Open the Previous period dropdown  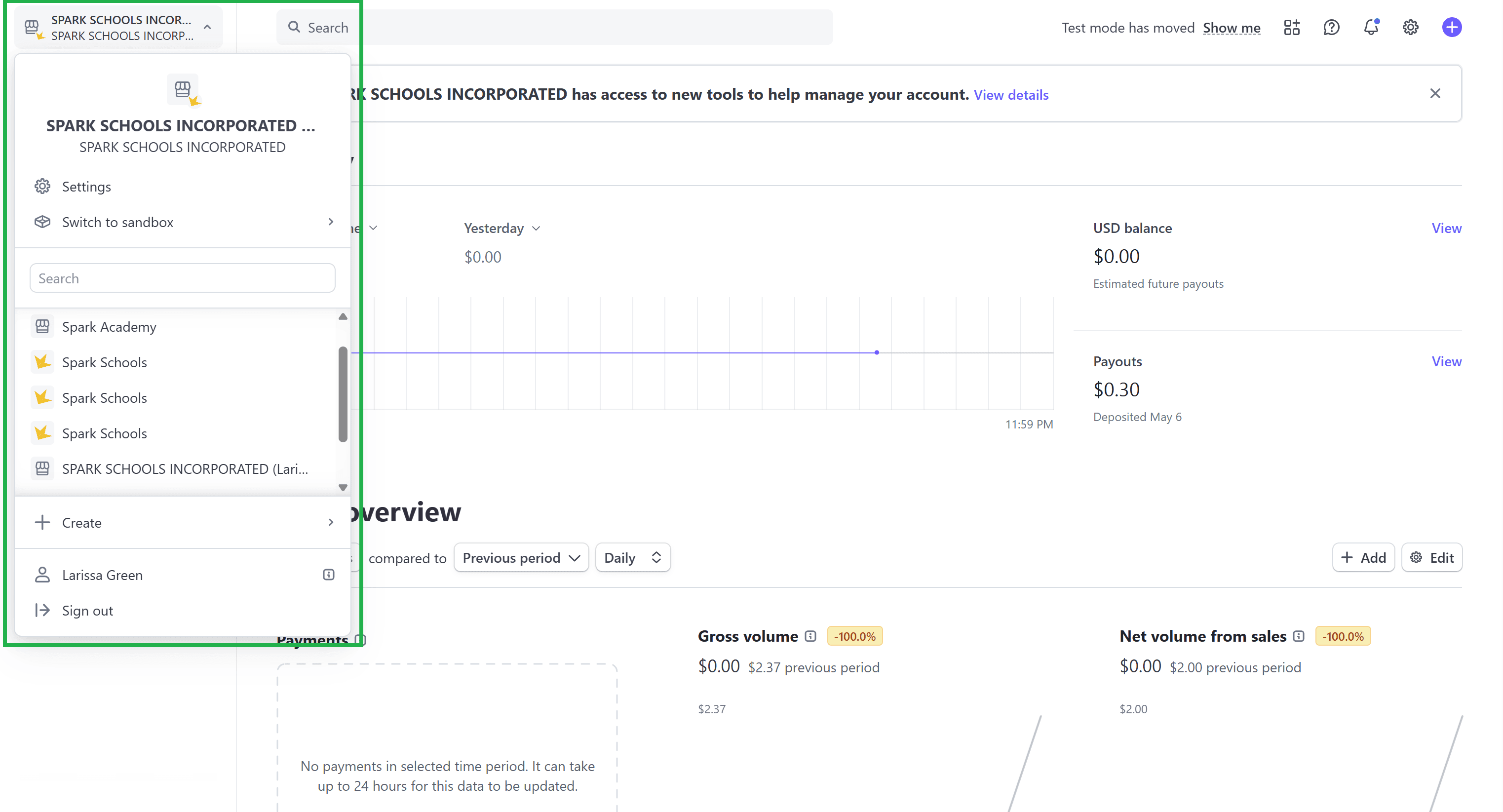520,558
